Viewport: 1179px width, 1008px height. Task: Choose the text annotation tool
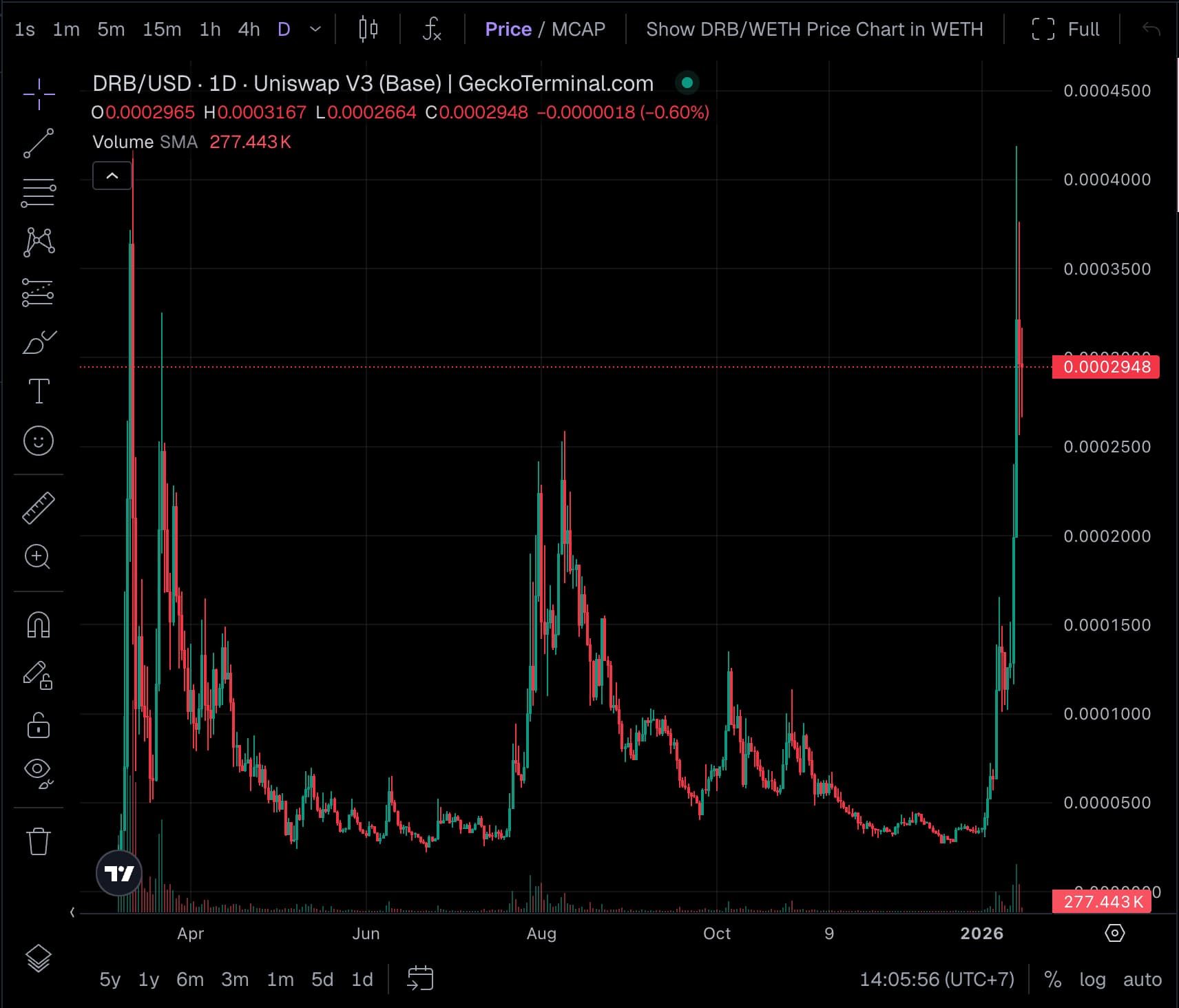point(39,391)
